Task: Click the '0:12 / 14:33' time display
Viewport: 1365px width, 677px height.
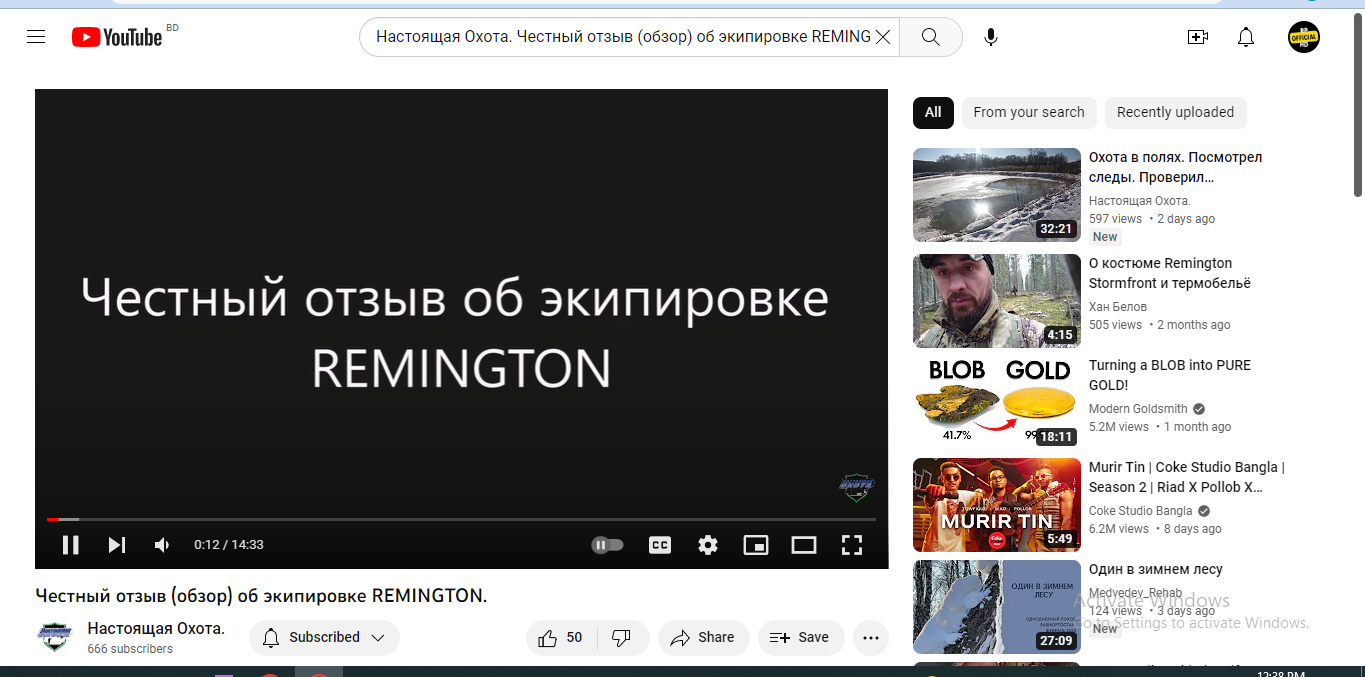Action: 229,545
